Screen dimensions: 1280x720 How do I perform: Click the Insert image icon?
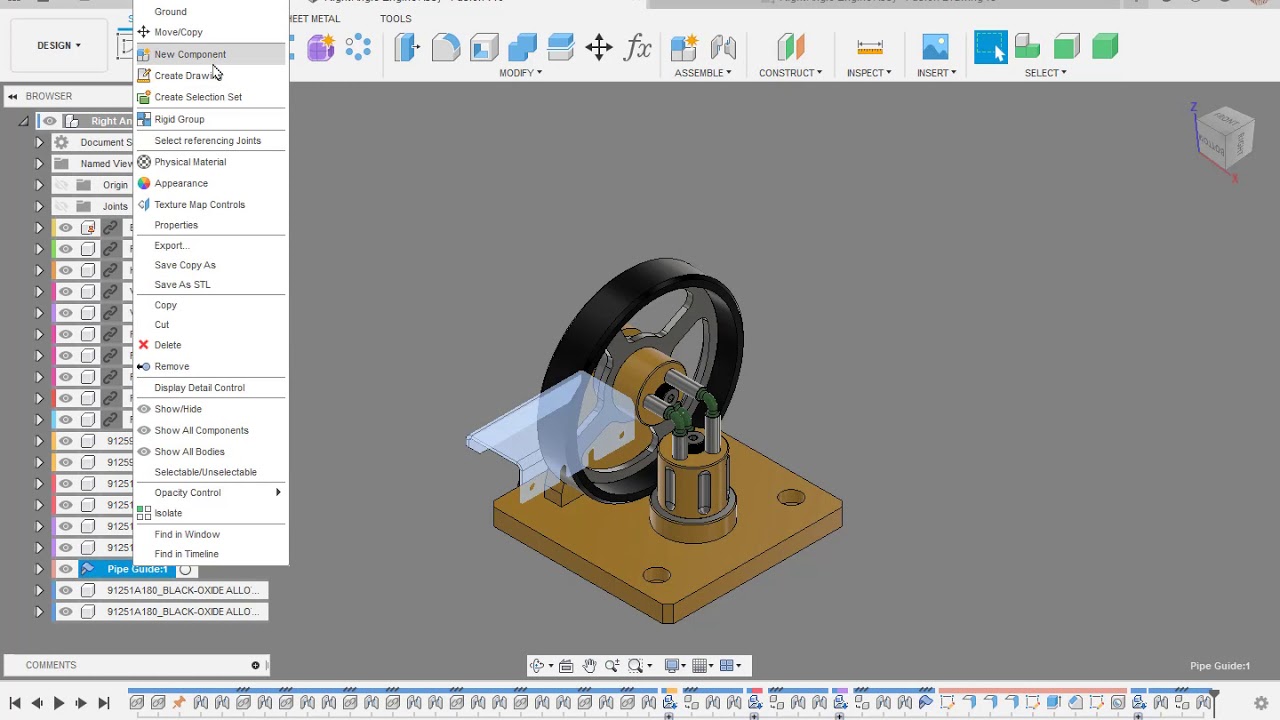[x=935, y=47]
